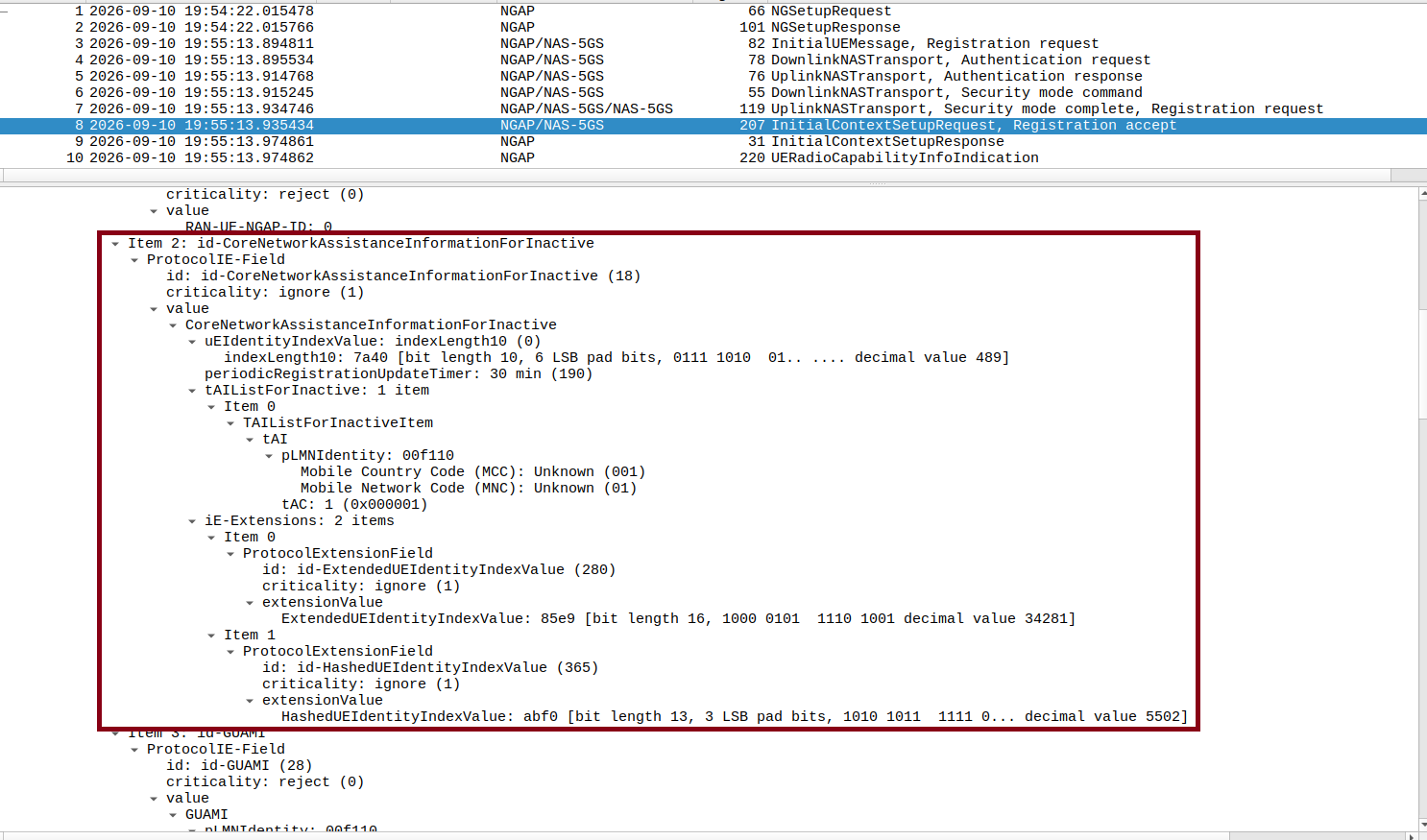Click the packet list horizontal scrollbar

coord(697,176)
